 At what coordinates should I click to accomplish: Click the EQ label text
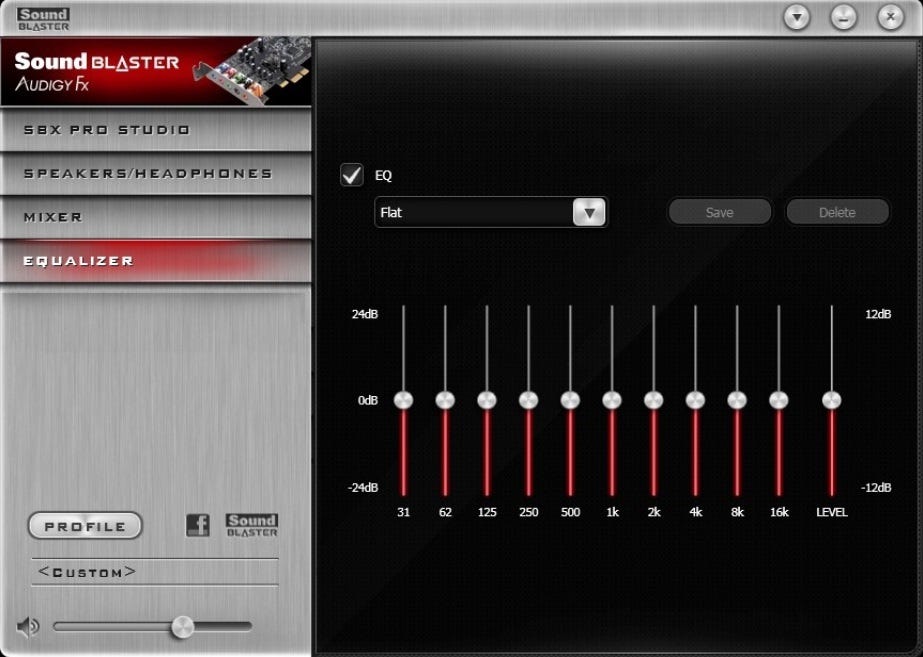(383, 175)
